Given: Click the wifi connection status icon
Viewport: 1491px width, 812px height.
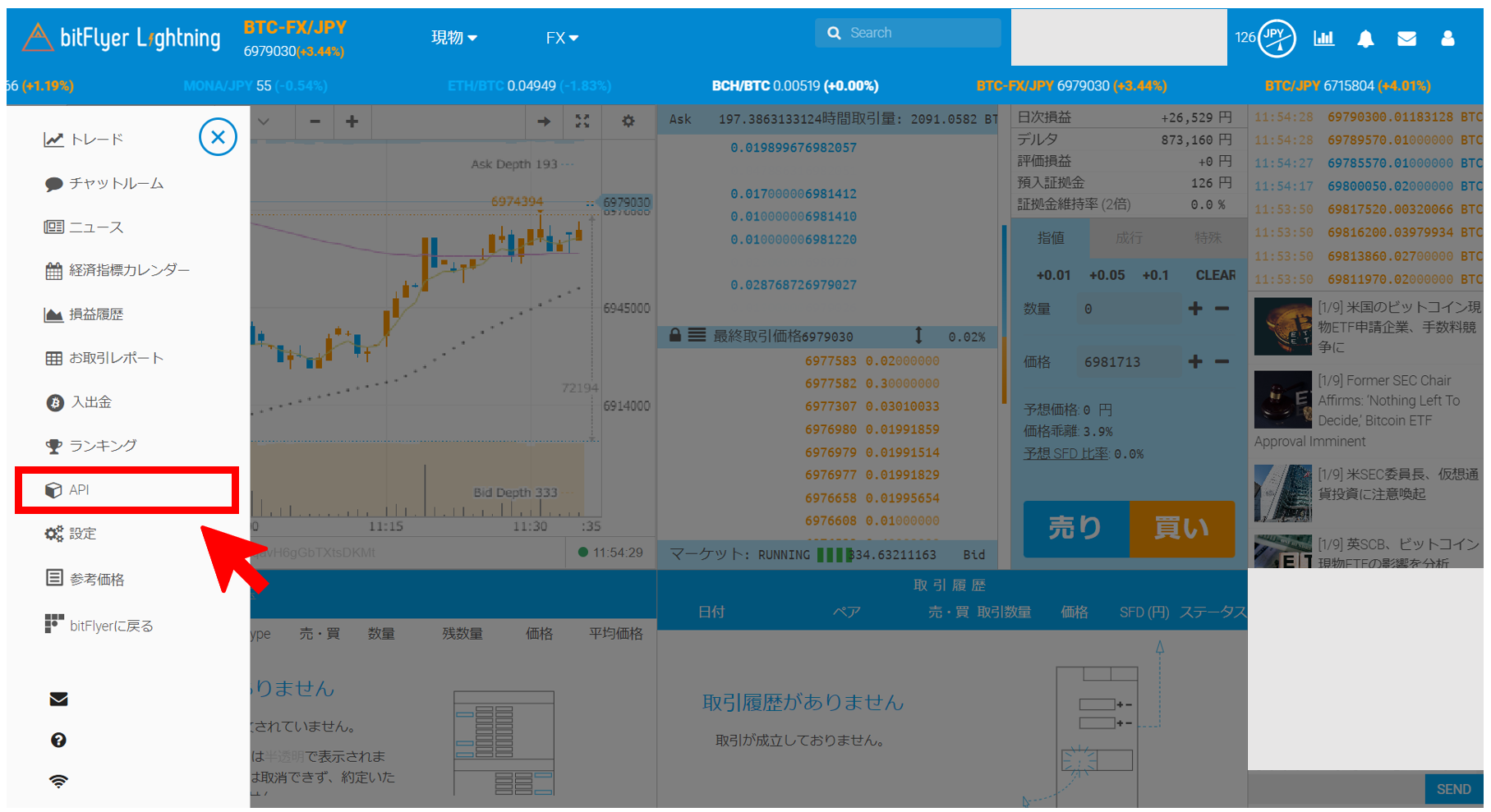Looking at the screenshot, I should click(58, 781).
